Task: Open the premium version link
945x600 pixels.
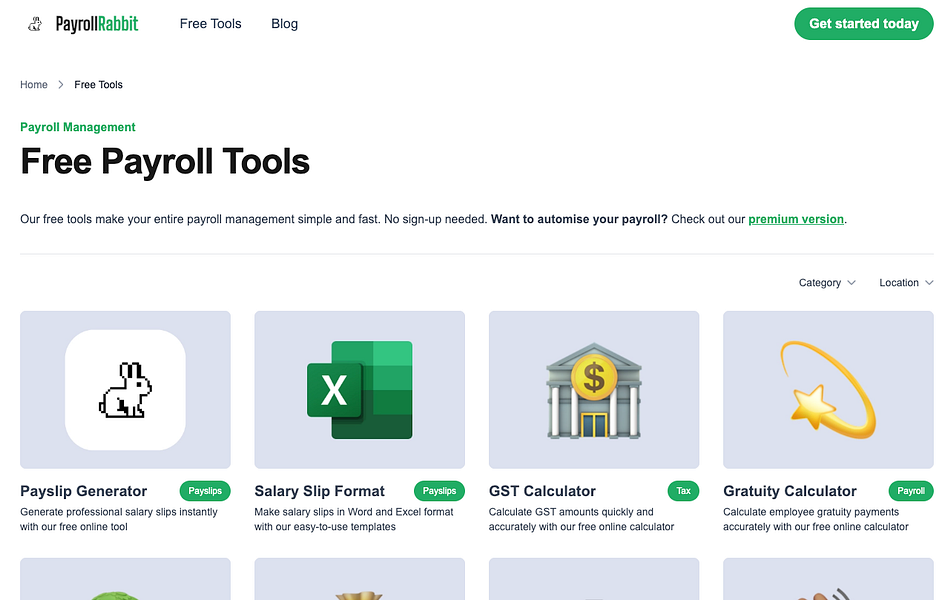Action: tap(796, 218)
